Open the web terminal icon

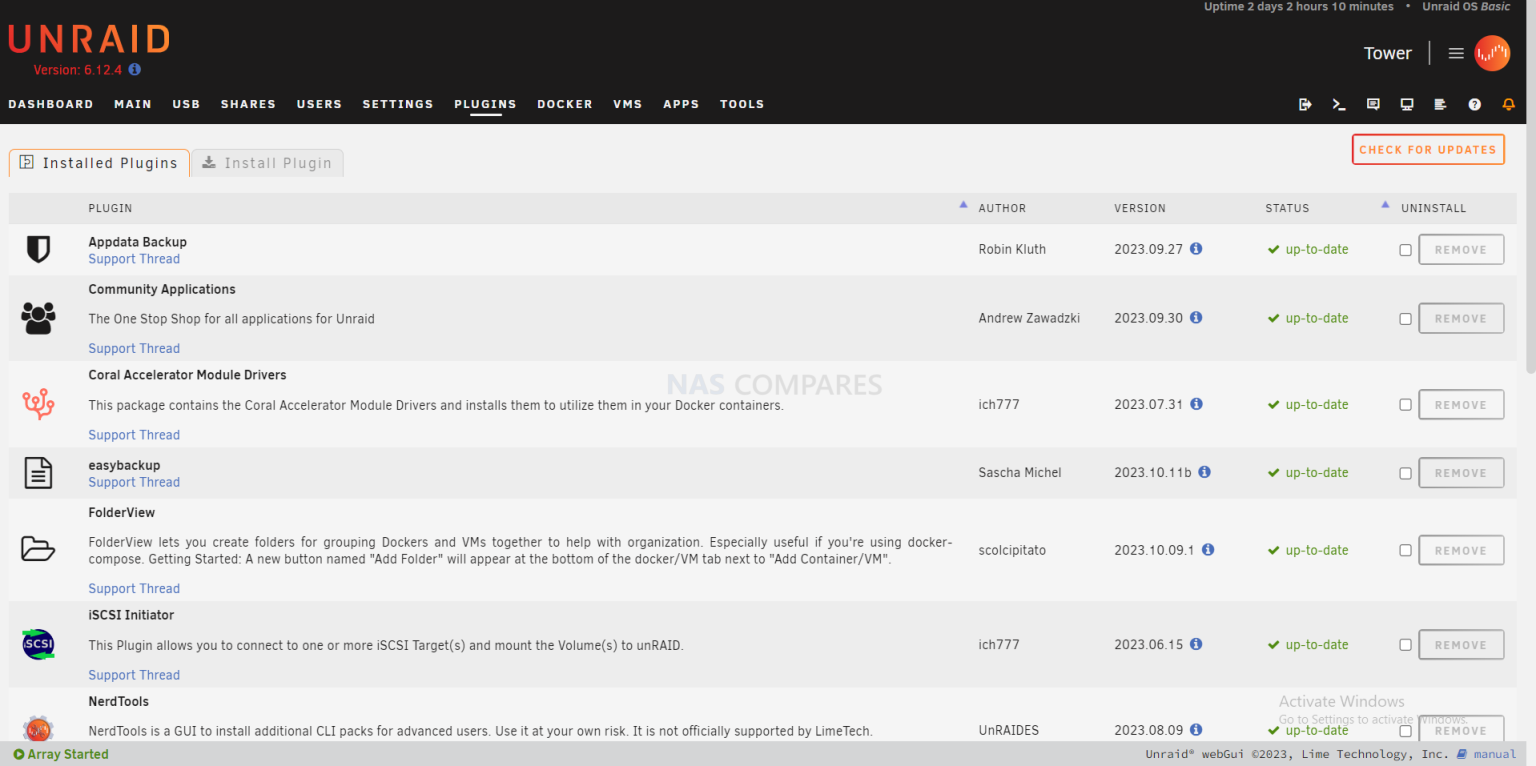click(x=1339, y=104)
